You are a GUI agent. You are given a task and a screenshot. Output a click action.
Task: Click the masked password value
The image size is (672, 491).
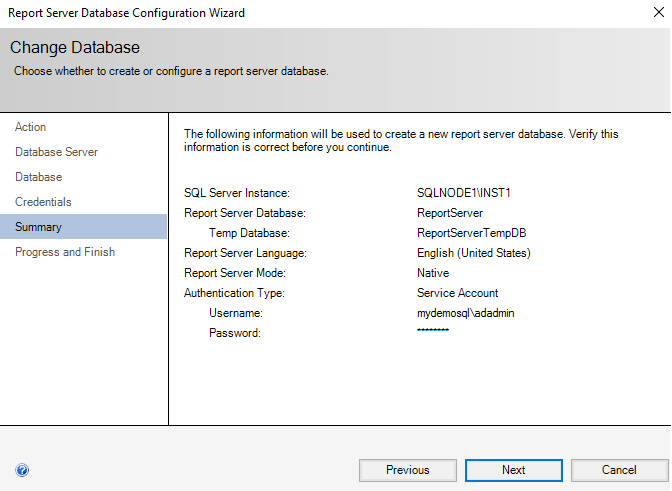tap(433, 331)
